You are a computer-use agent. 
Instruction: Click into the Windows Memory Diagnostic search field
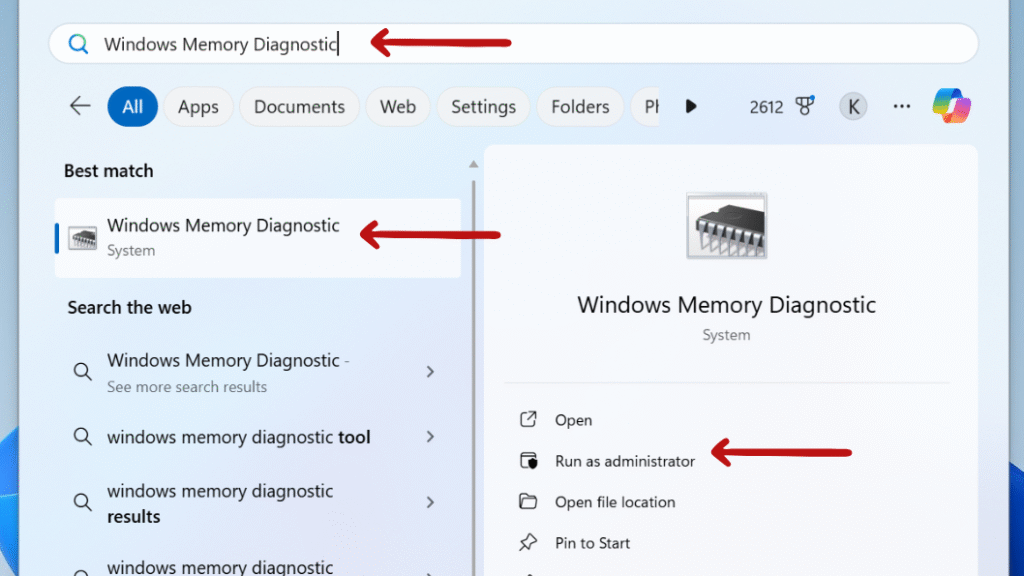513,44
